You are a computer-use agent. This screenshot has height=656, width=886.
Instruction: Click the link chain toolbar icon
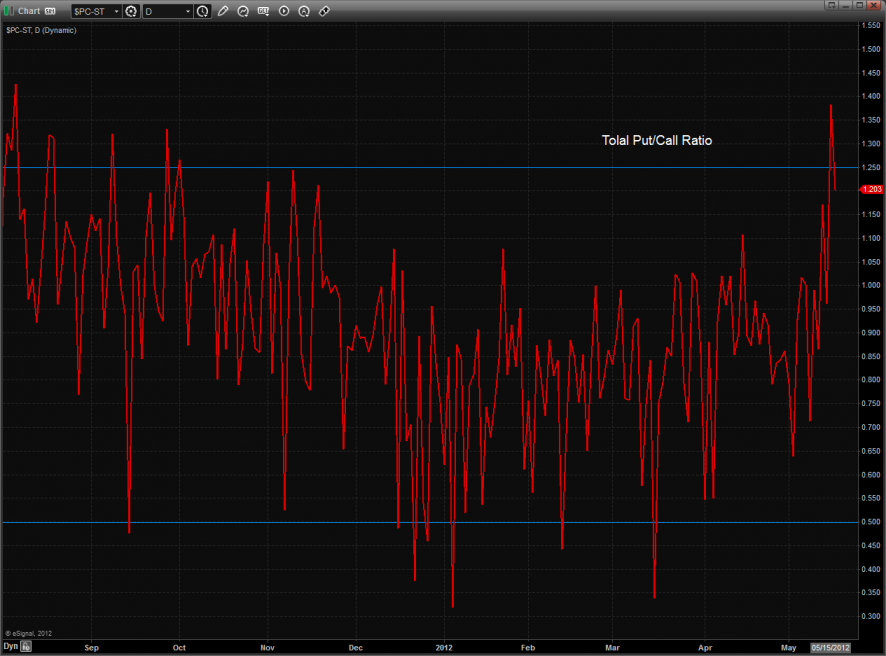324,11
